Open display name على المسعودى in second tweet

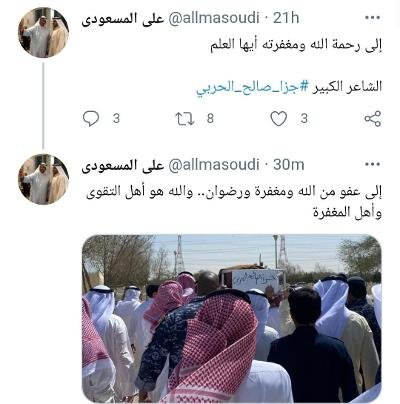tap(123, 165)
